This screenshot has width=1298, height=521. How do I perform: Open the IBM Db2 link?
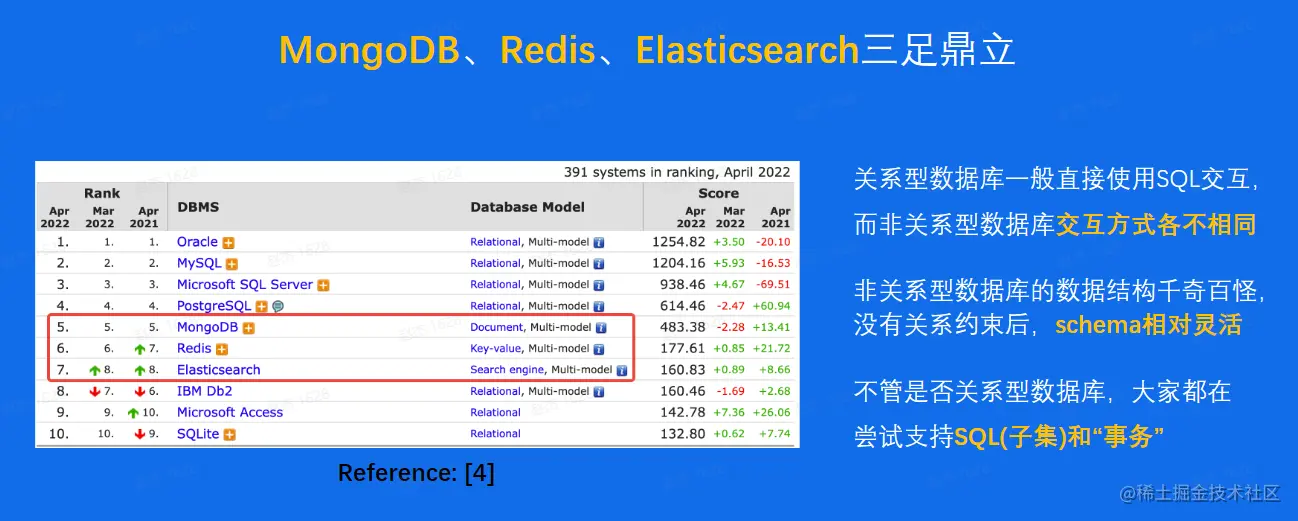click(x=204, y=391)
